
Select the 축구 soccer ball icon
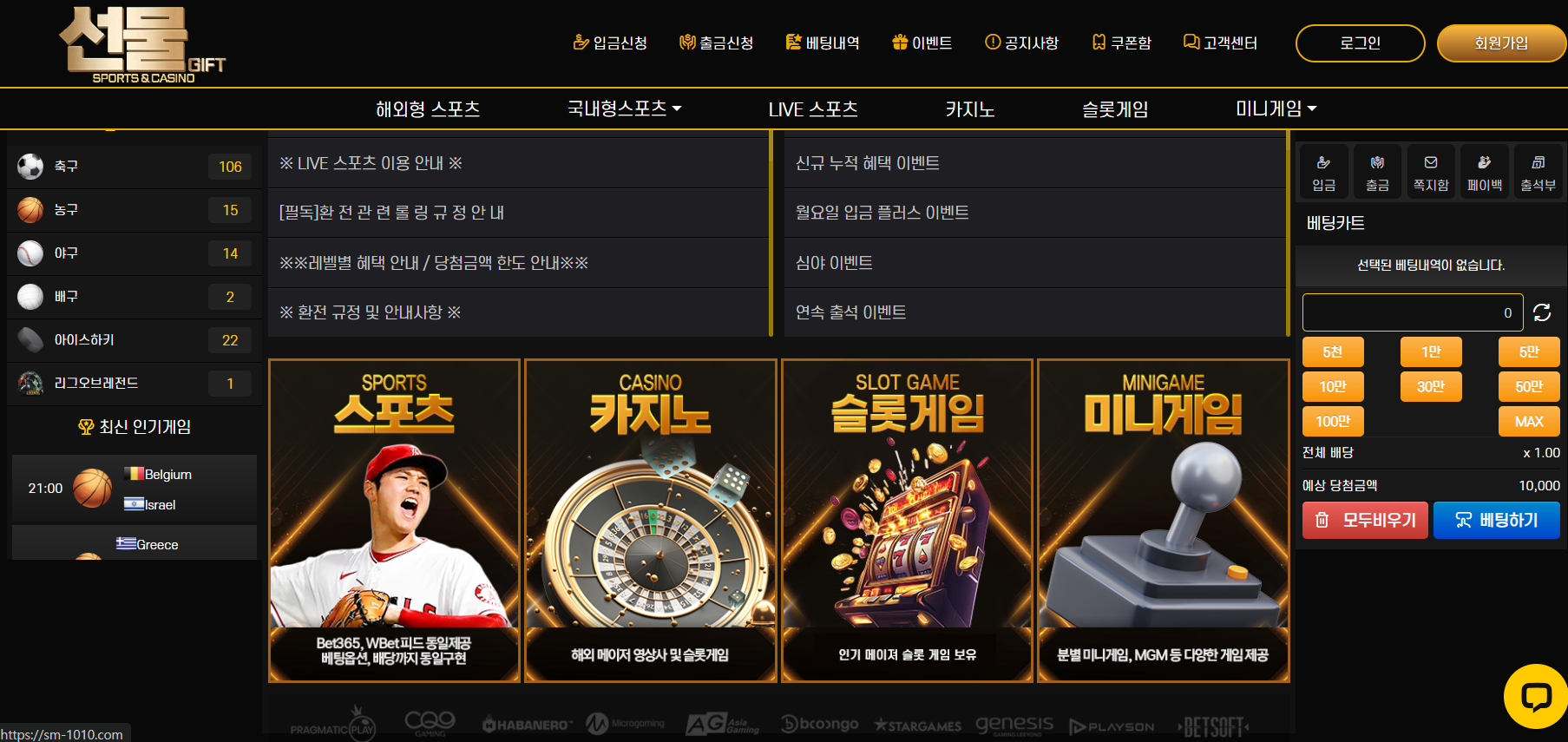pos(30,166)
